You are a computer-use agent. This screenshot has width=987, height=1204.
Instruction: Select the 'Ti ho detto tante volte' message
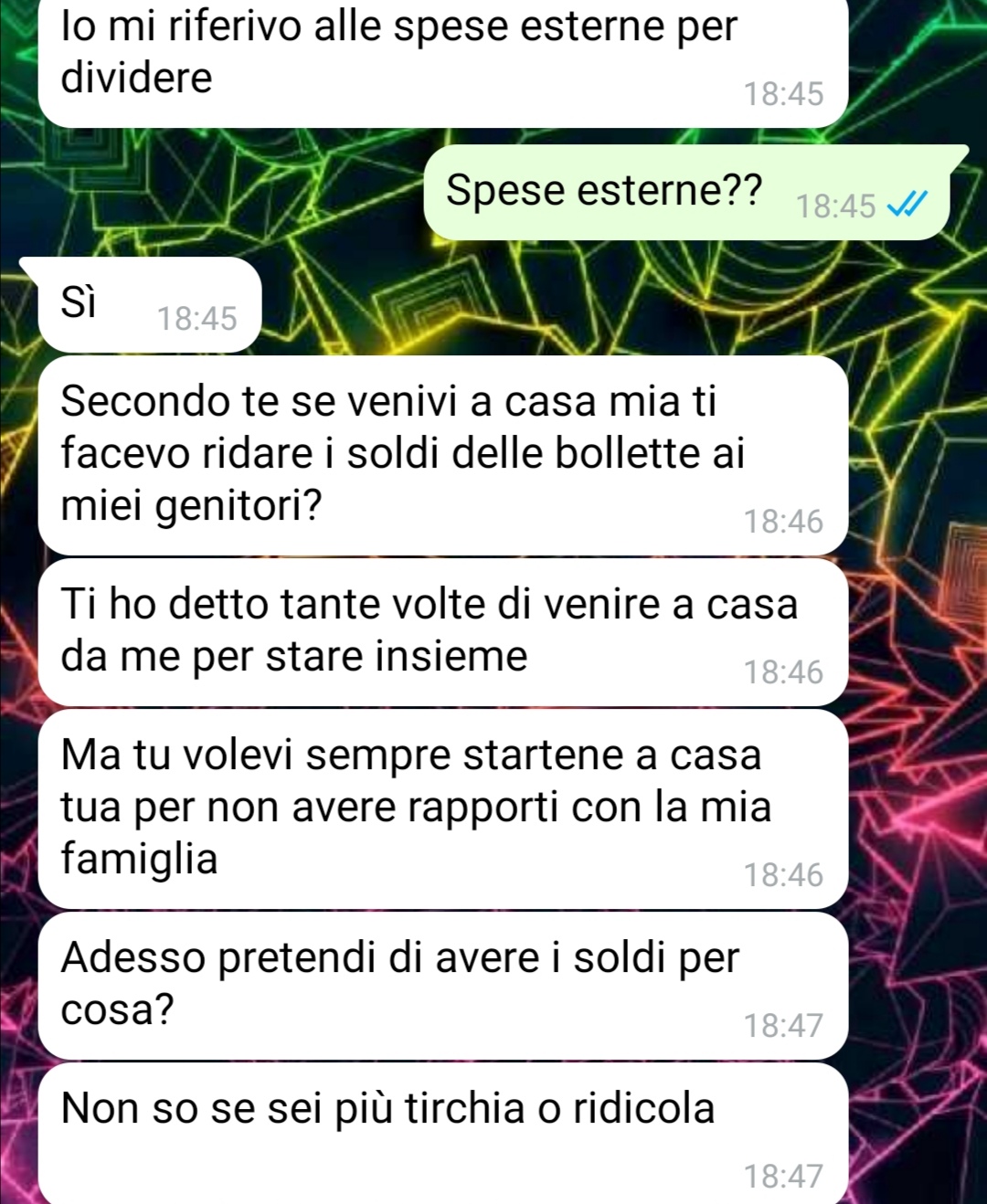pos(443,632)
